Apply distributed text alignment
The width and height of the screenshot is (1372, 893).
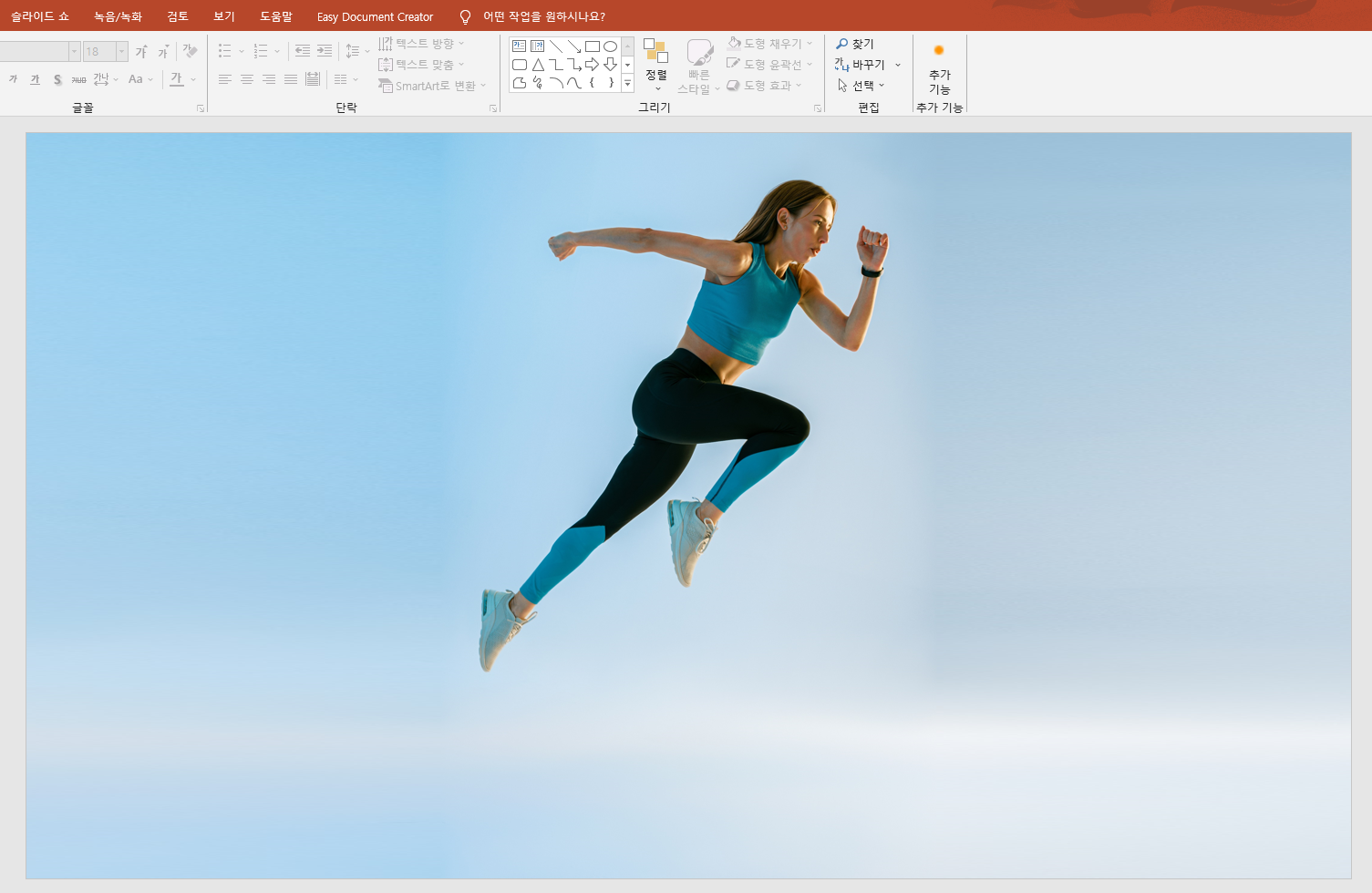(x=313, y=79)
